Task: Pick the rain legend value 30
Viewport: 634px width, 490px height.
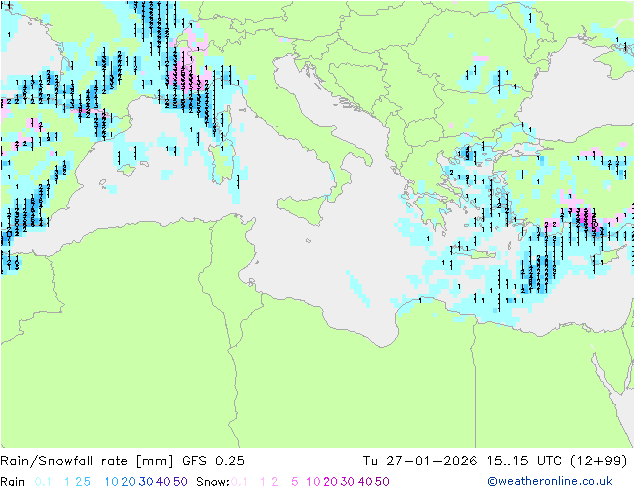Action: (x=146, y=482)
